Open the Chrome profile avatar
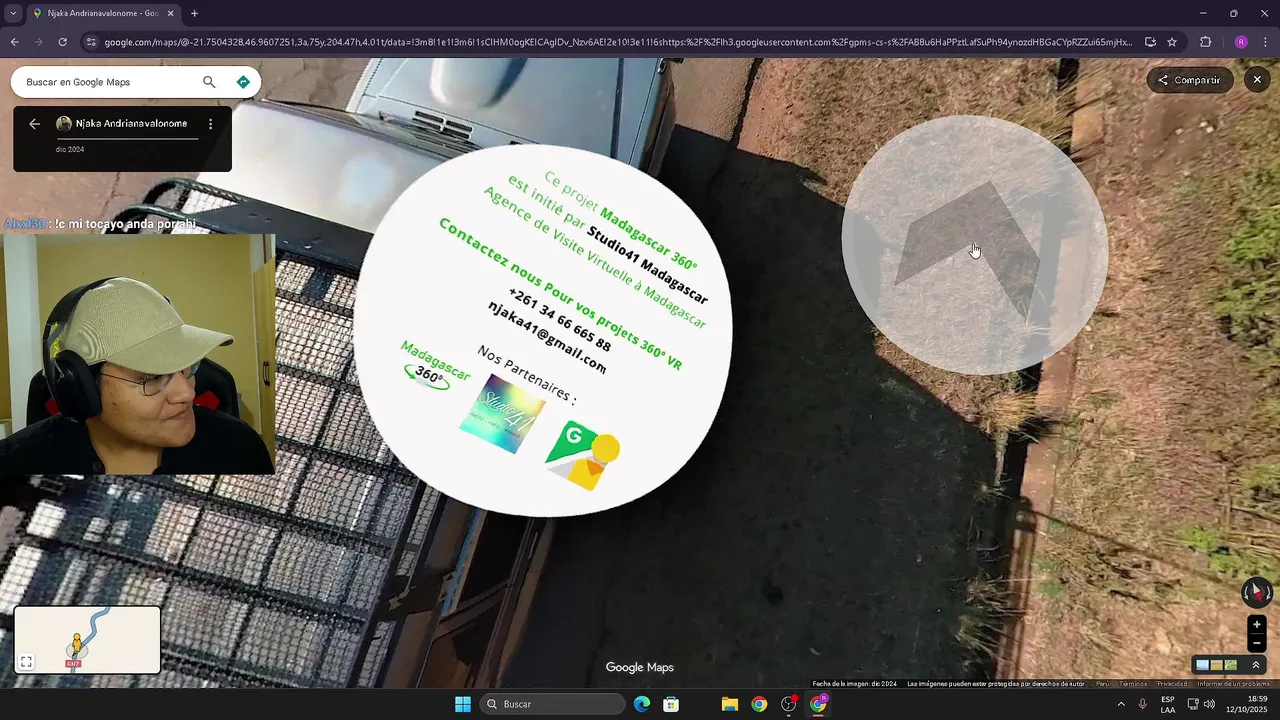The height and width of the screenshot is (720, 1280). [x=1241, y=42]
